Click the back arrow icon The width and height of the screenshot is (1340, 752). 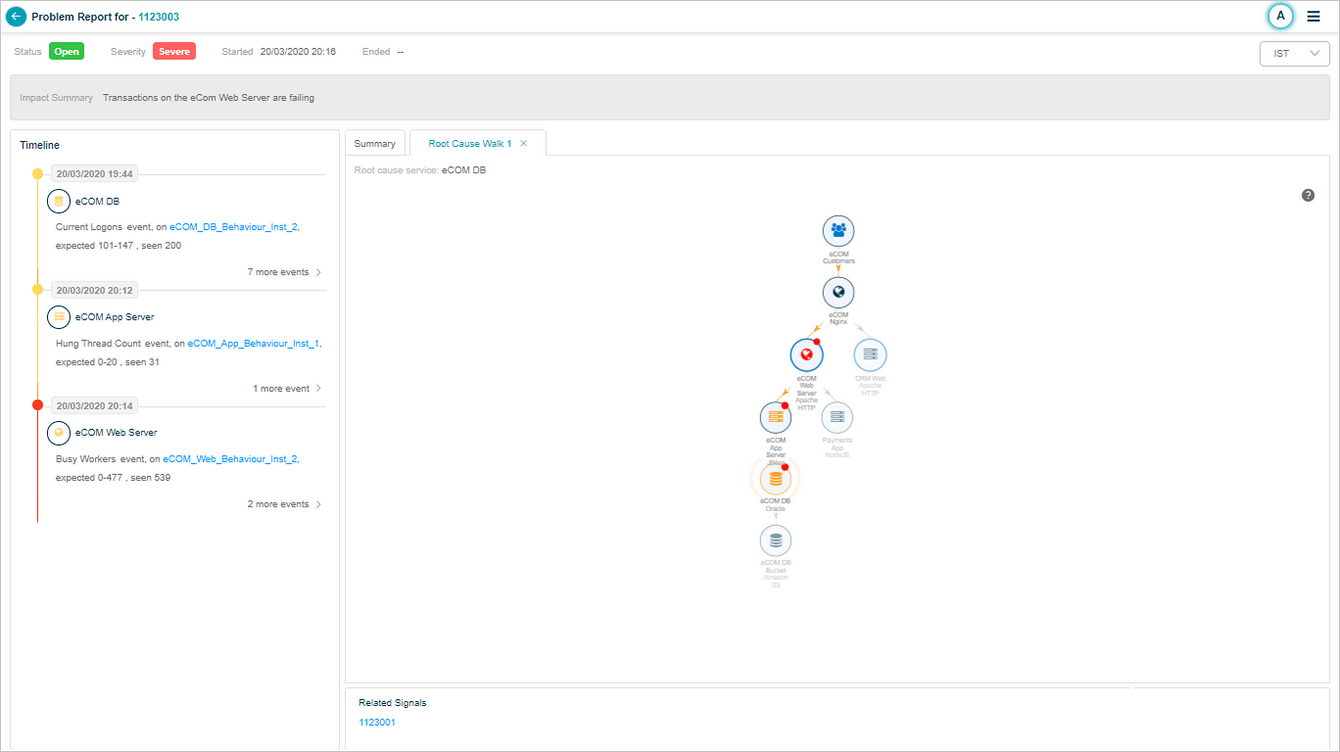coord(16,17)
